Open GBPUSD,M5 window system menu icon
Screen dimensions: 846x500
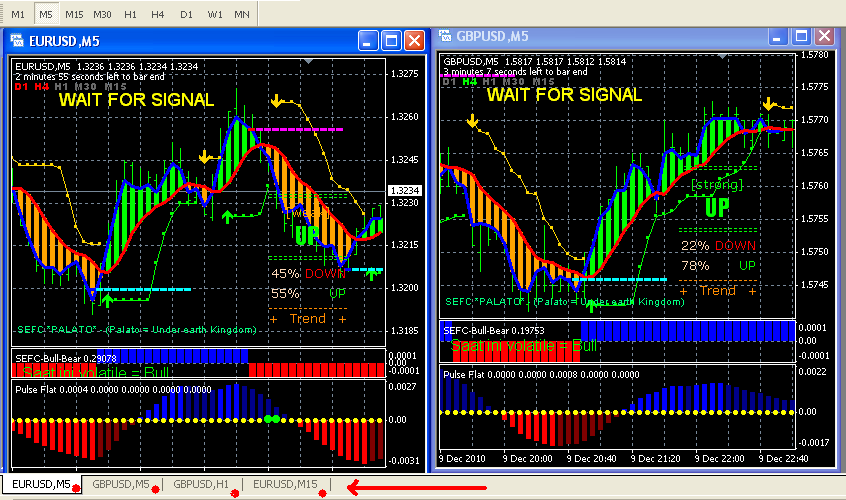click(445, 36)
